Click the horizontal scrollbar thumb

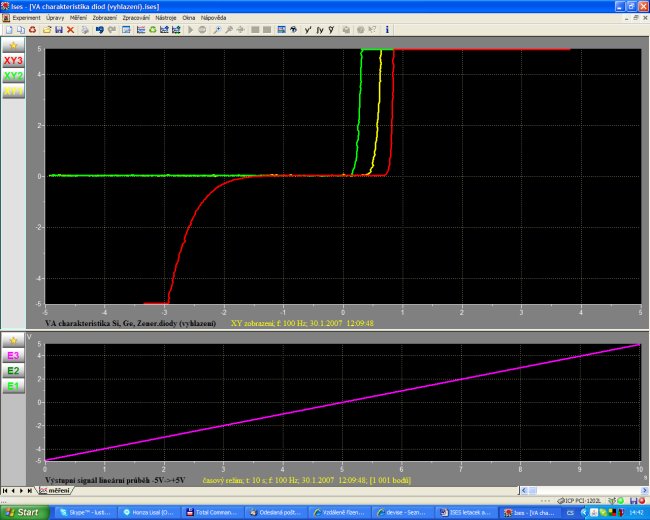(533, 491)
